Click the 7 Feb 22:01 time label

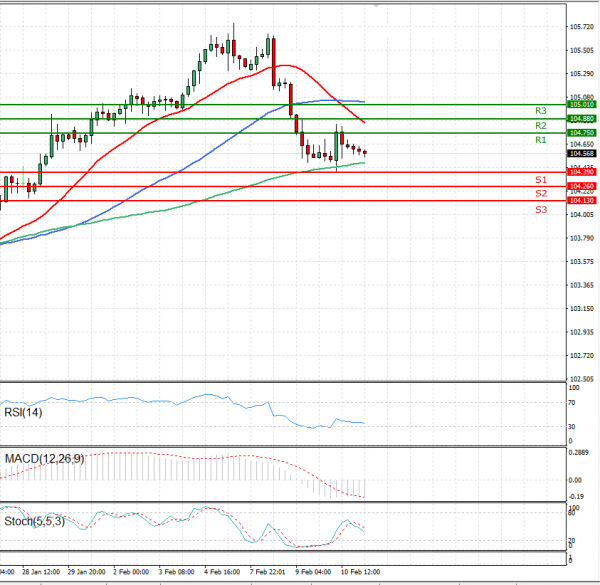[x=267, y=572]
